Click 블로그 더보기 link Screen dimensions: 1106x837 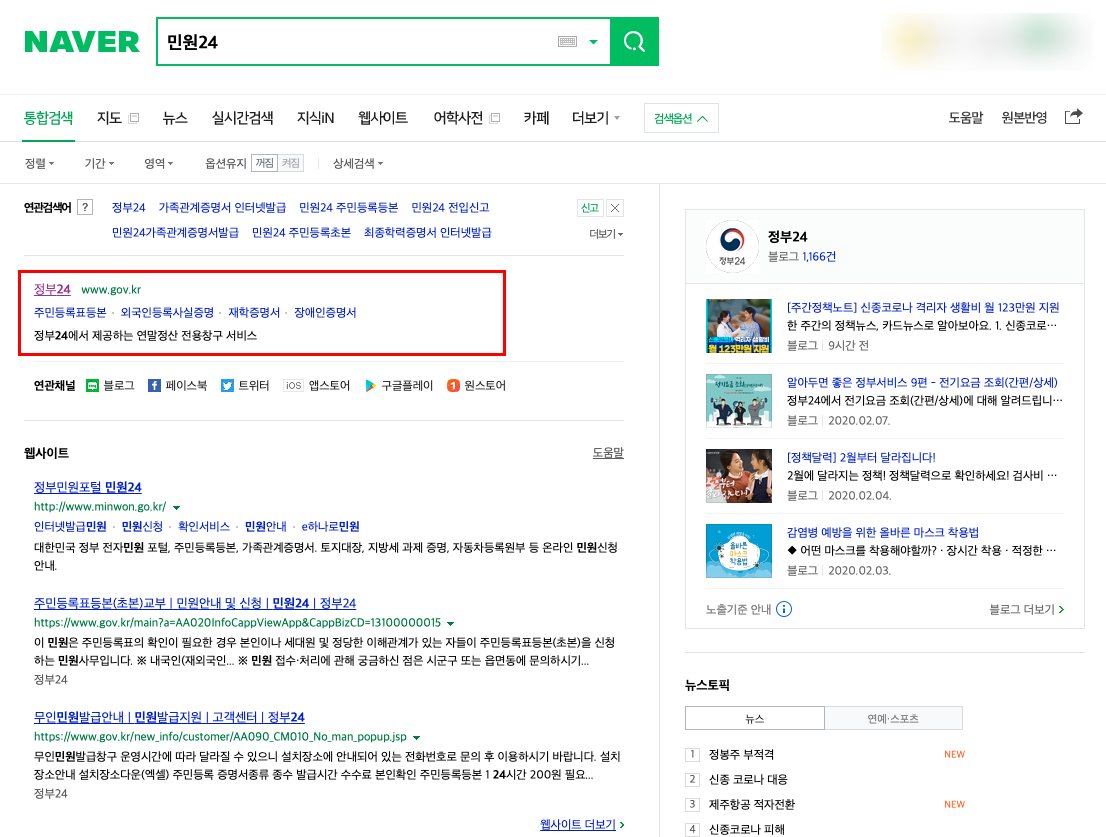(1026, 609)
